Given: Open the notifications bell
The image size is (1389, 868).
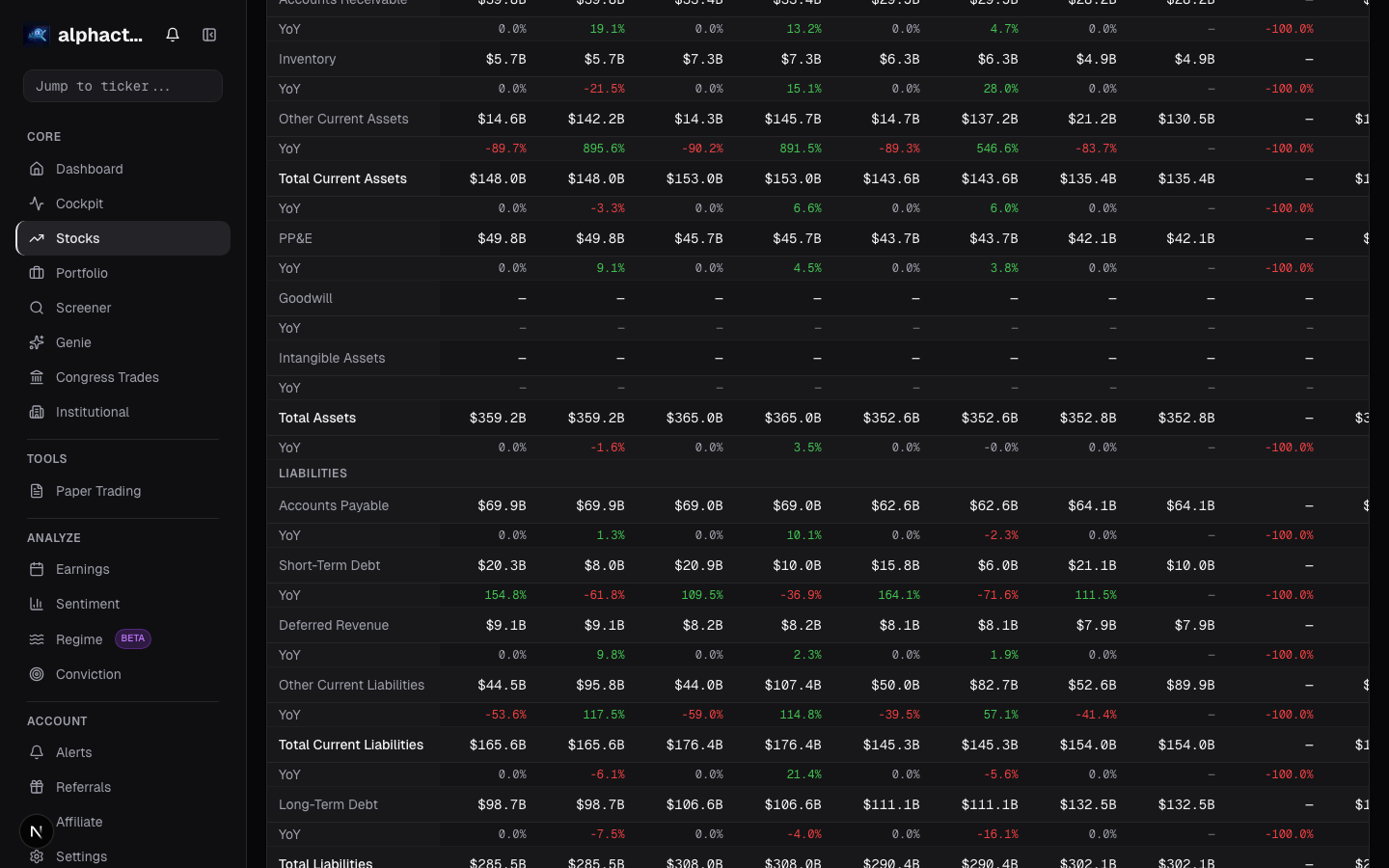Looking at the screenshot, I should 172,34.
